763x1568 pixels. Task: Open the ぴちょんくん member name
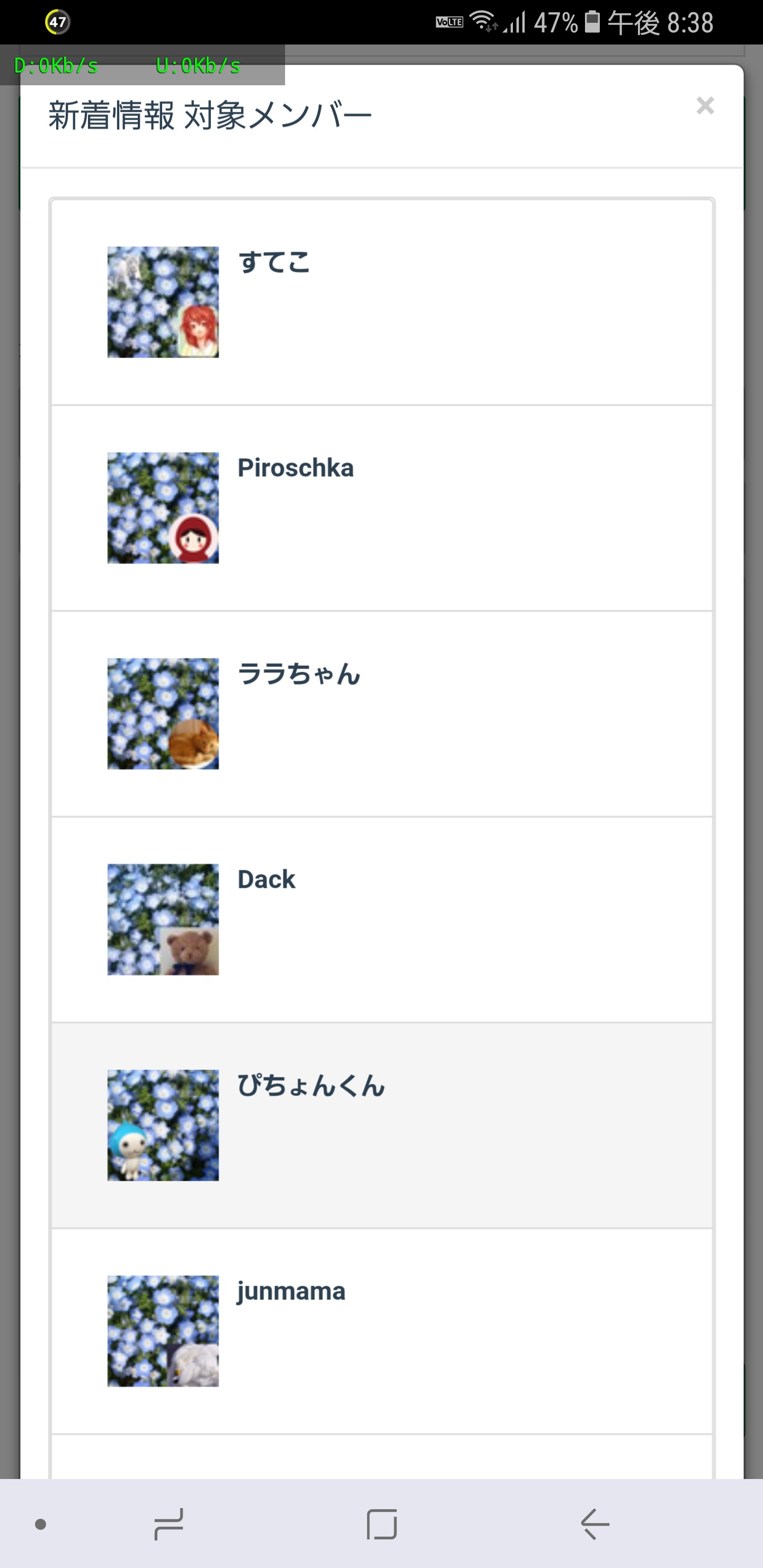coord(311,1085)
